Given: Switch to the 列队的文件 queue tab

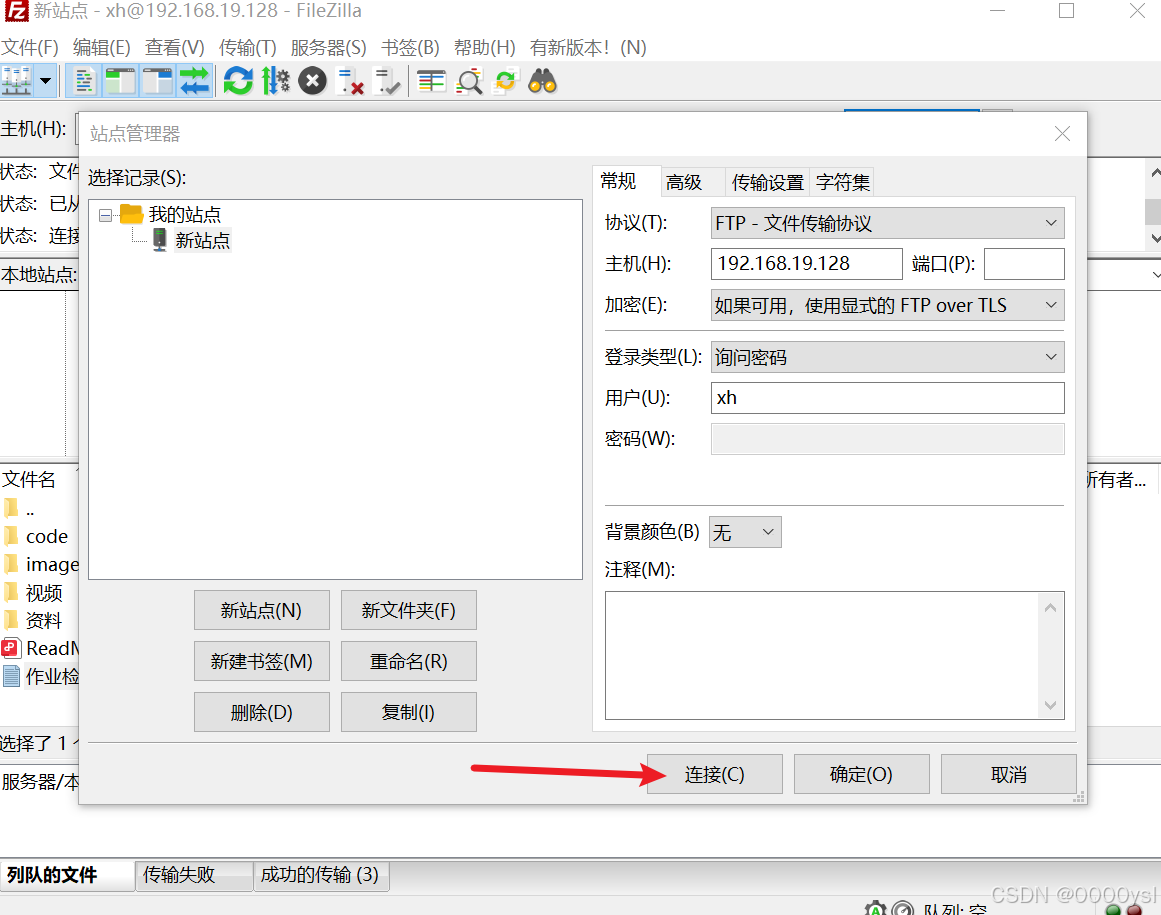Looking at the screenshot, I should point(67,875).
